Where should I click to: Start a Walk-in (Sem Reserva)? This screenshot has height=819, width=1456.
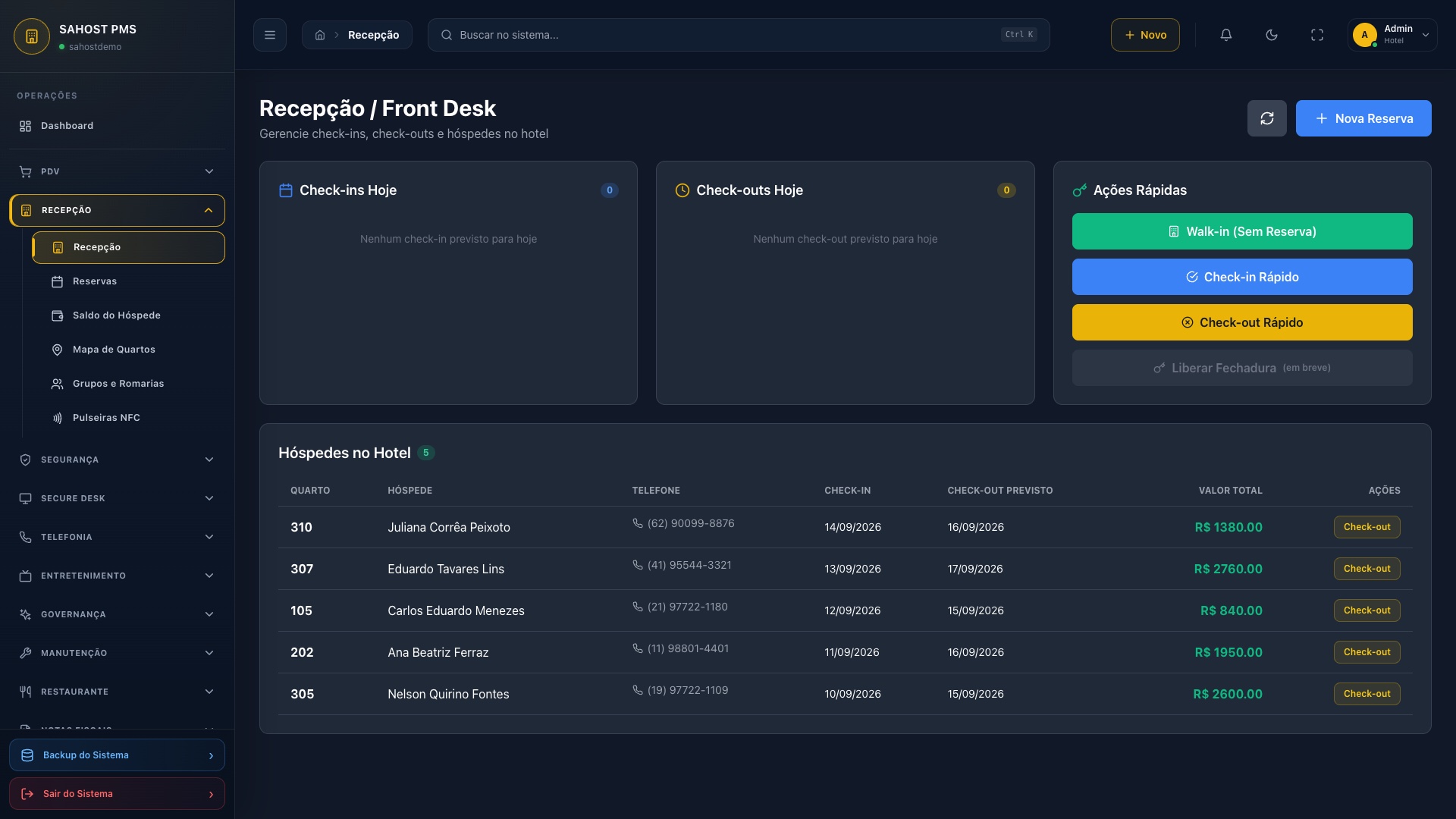1242,231
